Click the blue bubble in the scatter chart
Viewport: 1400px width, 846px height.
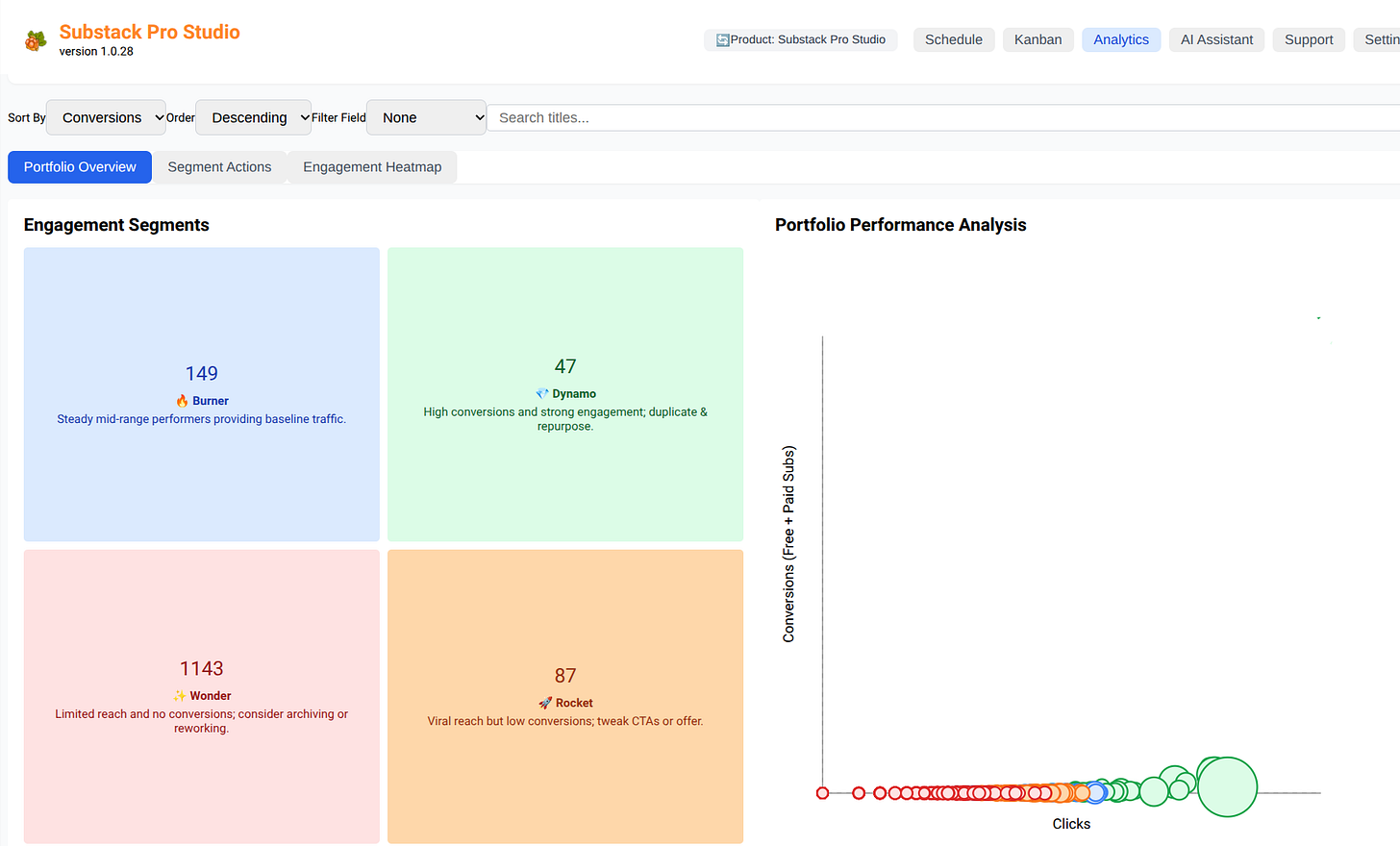1095,793
